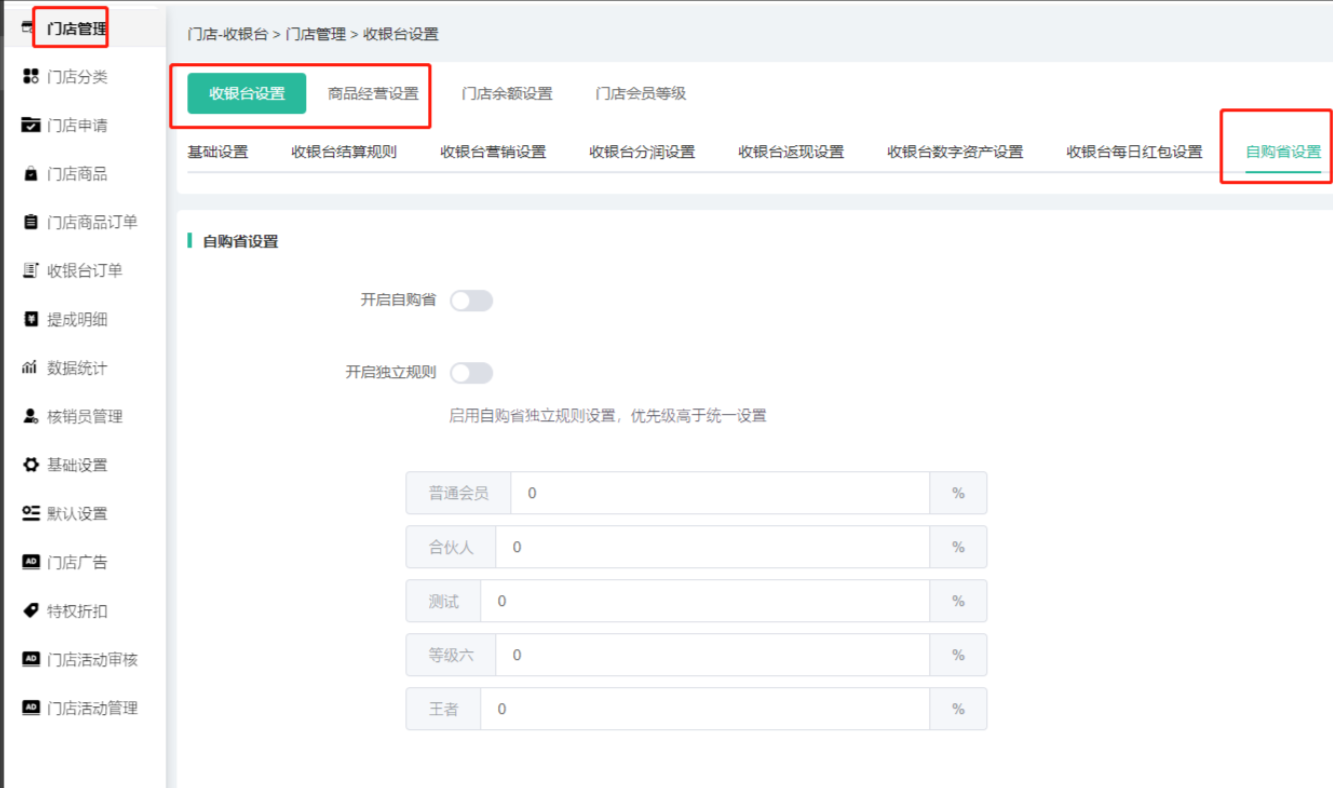Click the 默认设置 sliders icon
This screenshot has width=1333, height=788.
[x=30, y=513]
